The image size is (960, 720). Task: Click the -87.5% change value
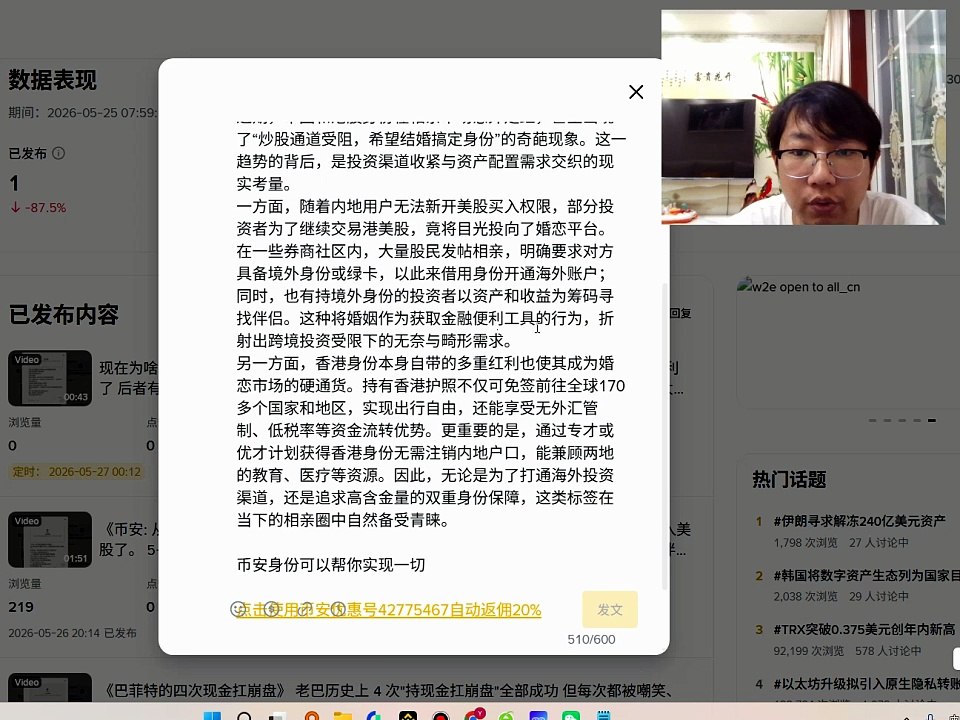point(45,208)
